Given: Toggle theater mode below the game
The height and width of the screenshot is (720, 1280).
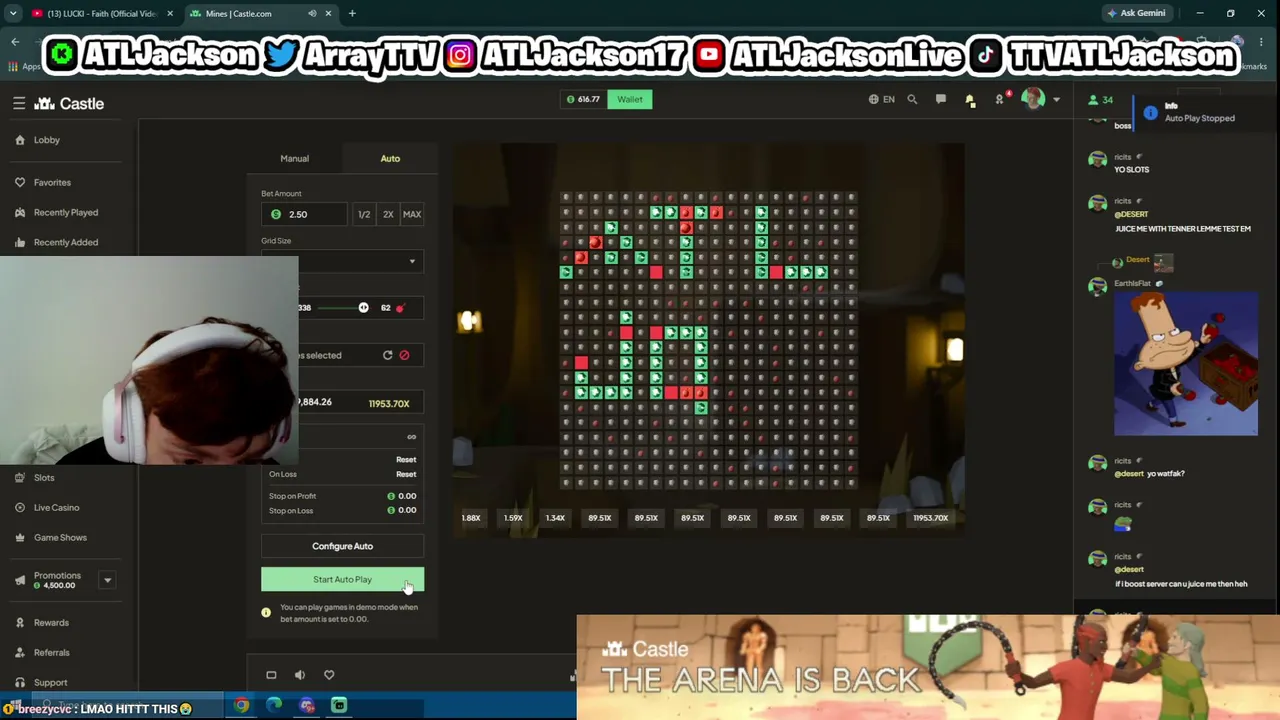Looking at the screenshot, I should (x=271, y=675).
